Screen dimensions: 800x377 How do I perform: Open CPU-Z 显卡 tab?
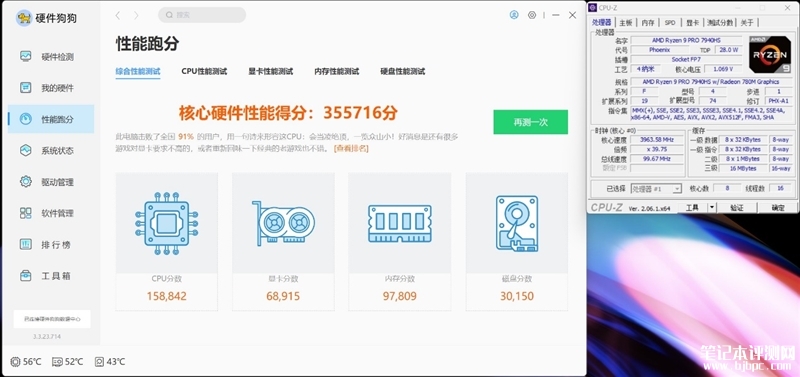[x=692, y=23]
